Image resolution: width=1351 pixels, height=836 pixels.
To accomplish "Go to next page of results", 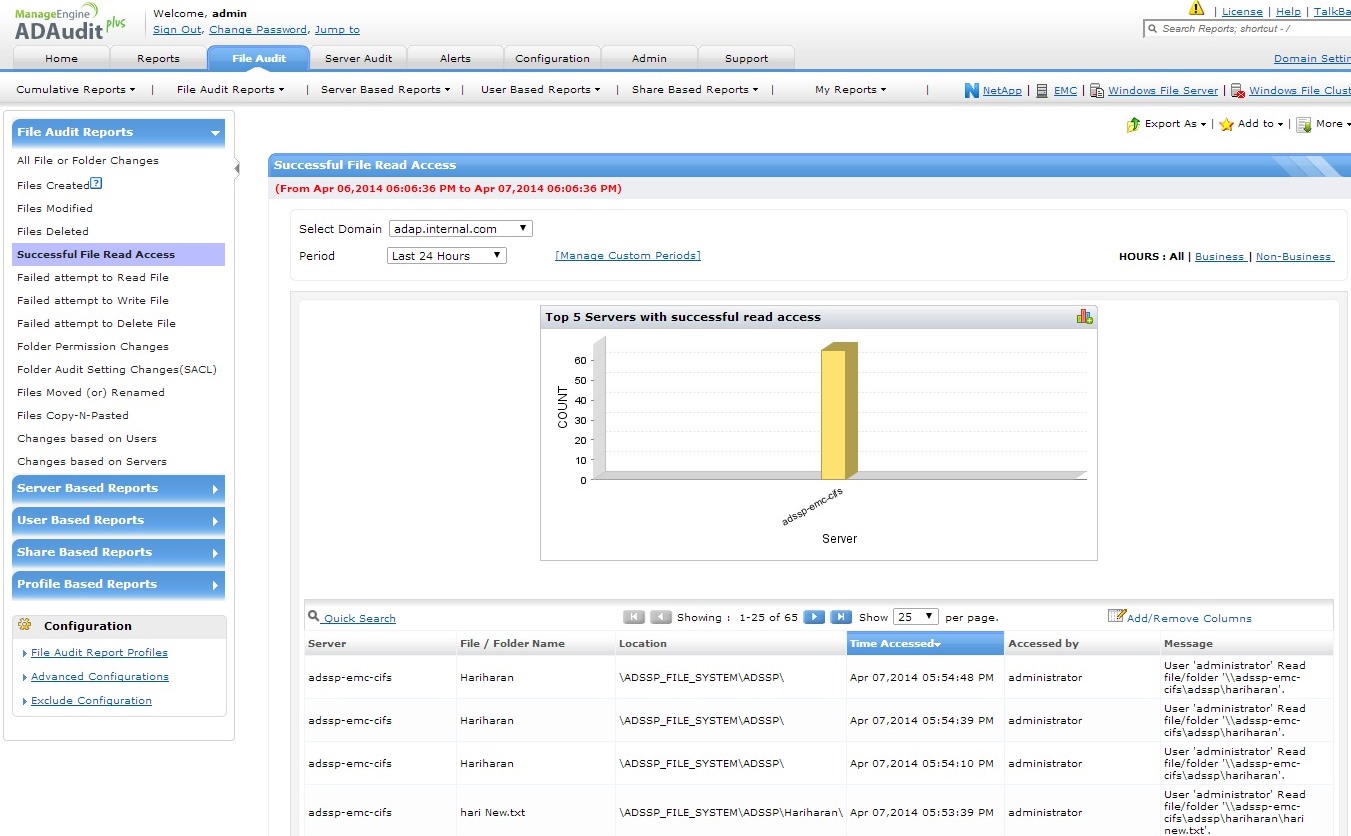I will (x=814, y=617).
